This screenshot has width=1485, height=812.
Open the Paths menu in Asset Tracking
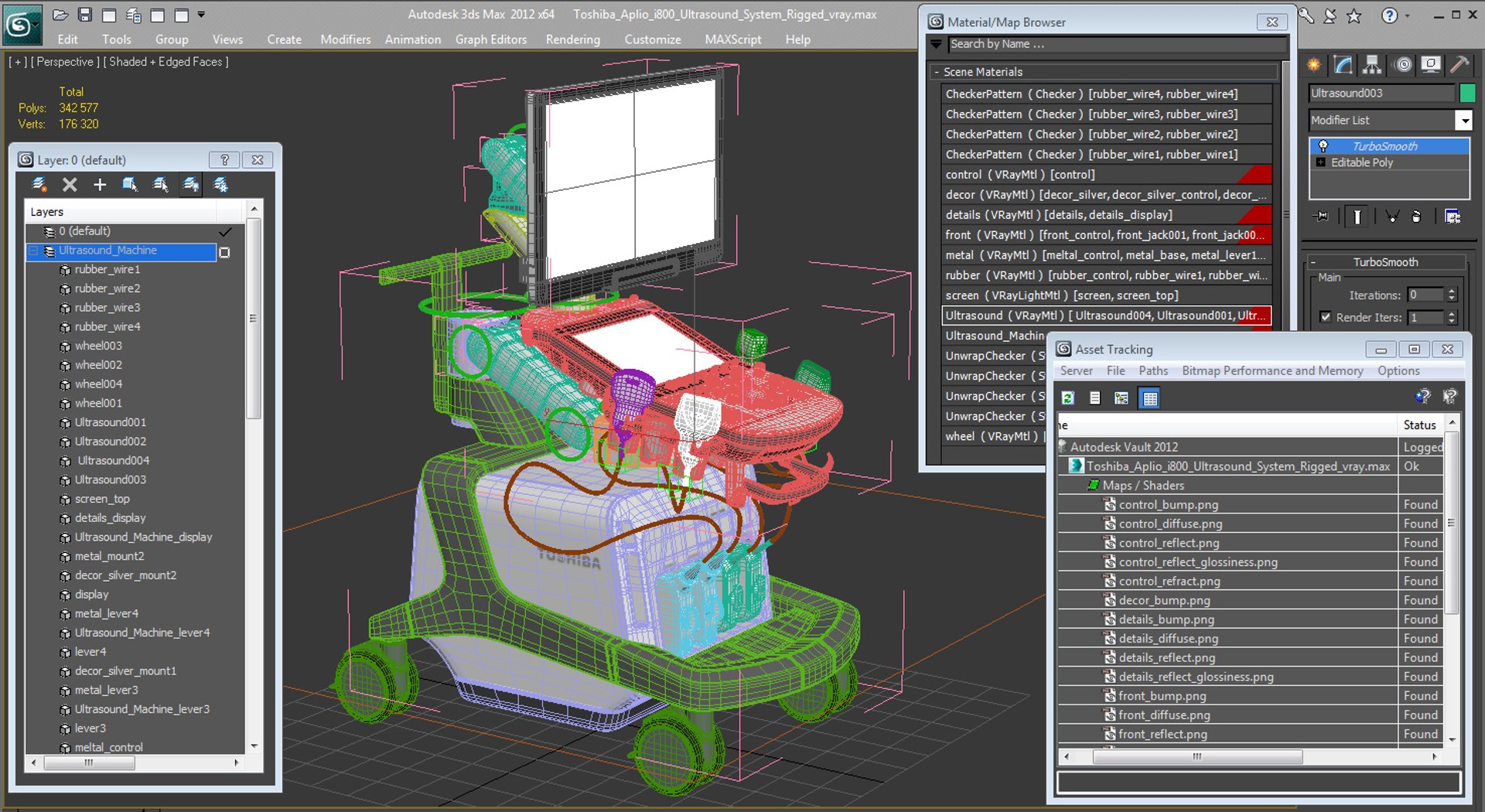coord(1153,370)
